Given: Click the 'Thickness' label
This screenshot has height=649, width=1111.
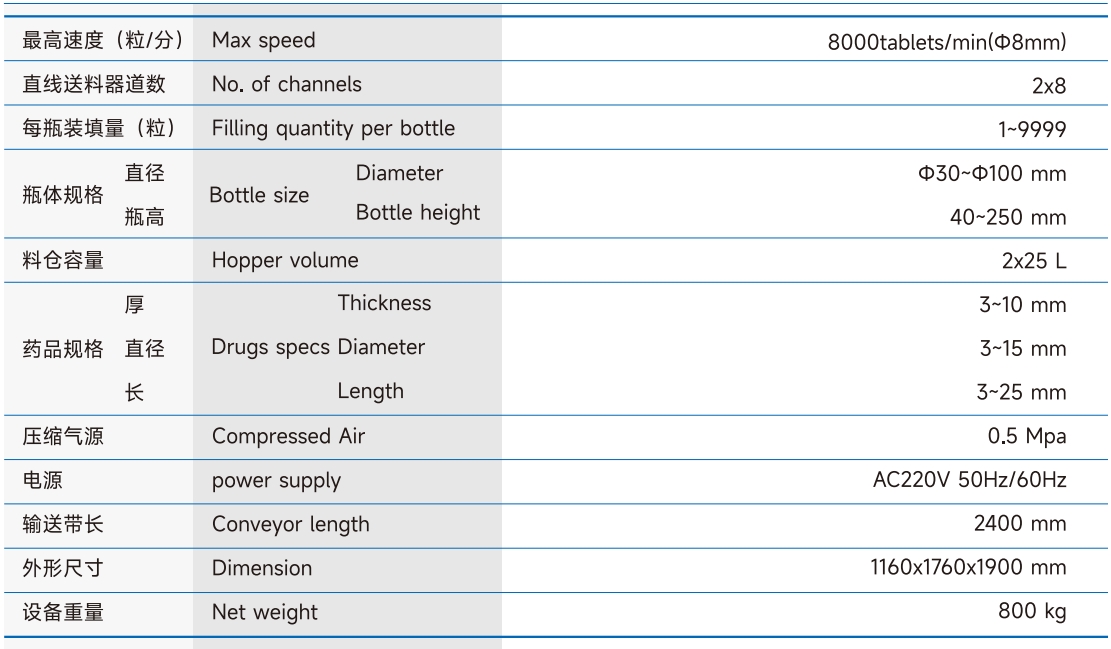Looking at the screenshot, I should 384,303.
